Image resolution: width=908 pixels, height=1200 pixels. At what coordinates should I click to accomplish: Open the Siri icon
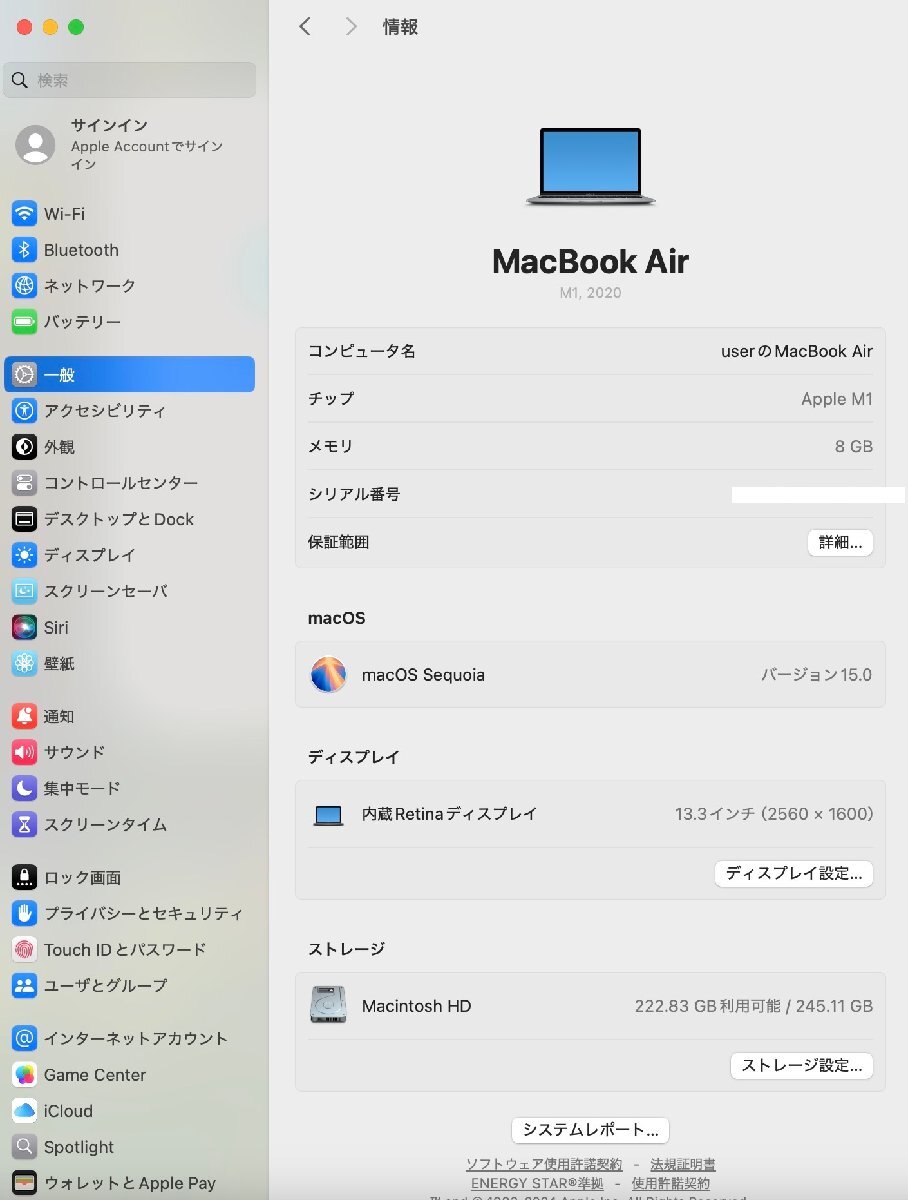pyautogui.click(x=25, y=627)
